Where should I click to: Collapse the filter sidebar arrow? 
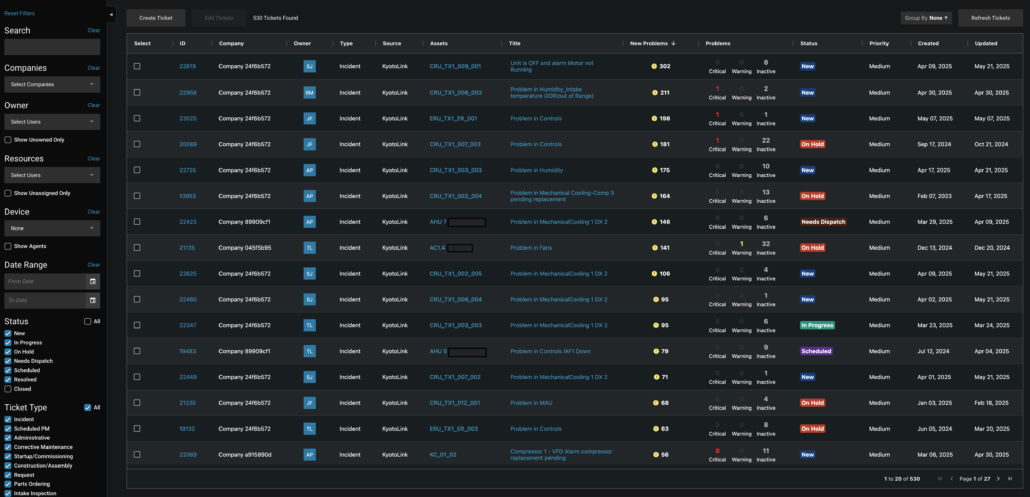tap(110, 14)
